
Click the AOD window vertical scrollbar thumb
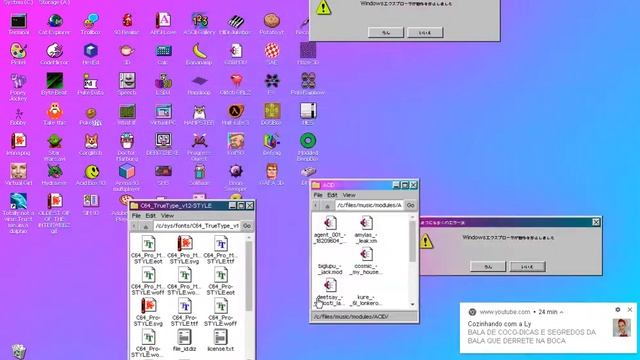412,242
